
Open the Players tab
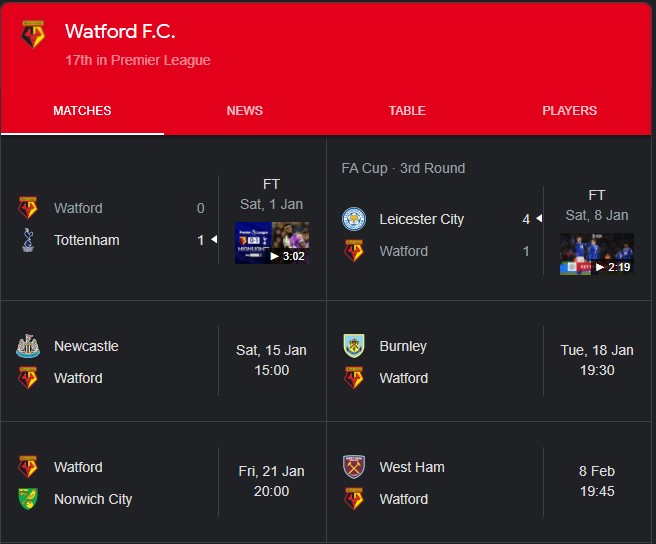coord(570,111)
